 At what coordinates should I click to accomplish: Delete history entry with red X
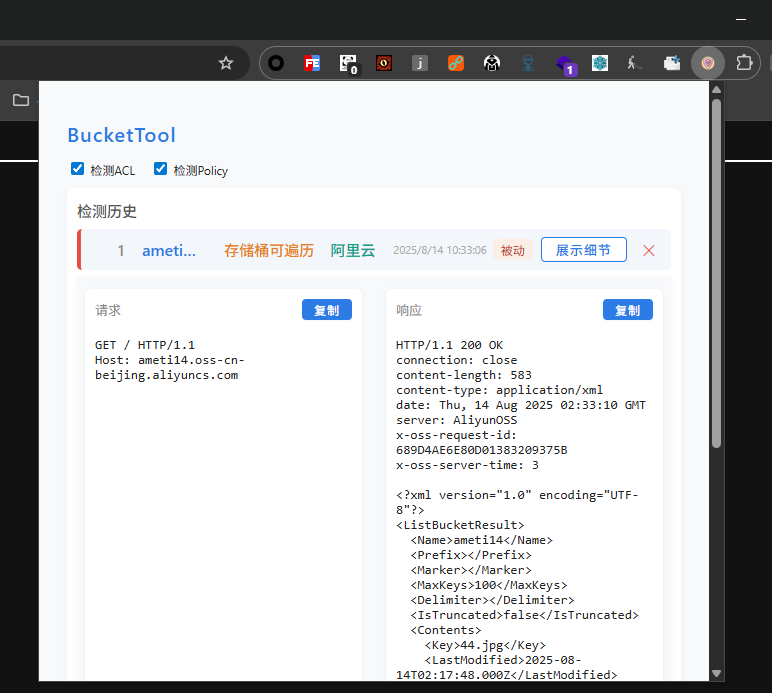click(x=649, y=250)
